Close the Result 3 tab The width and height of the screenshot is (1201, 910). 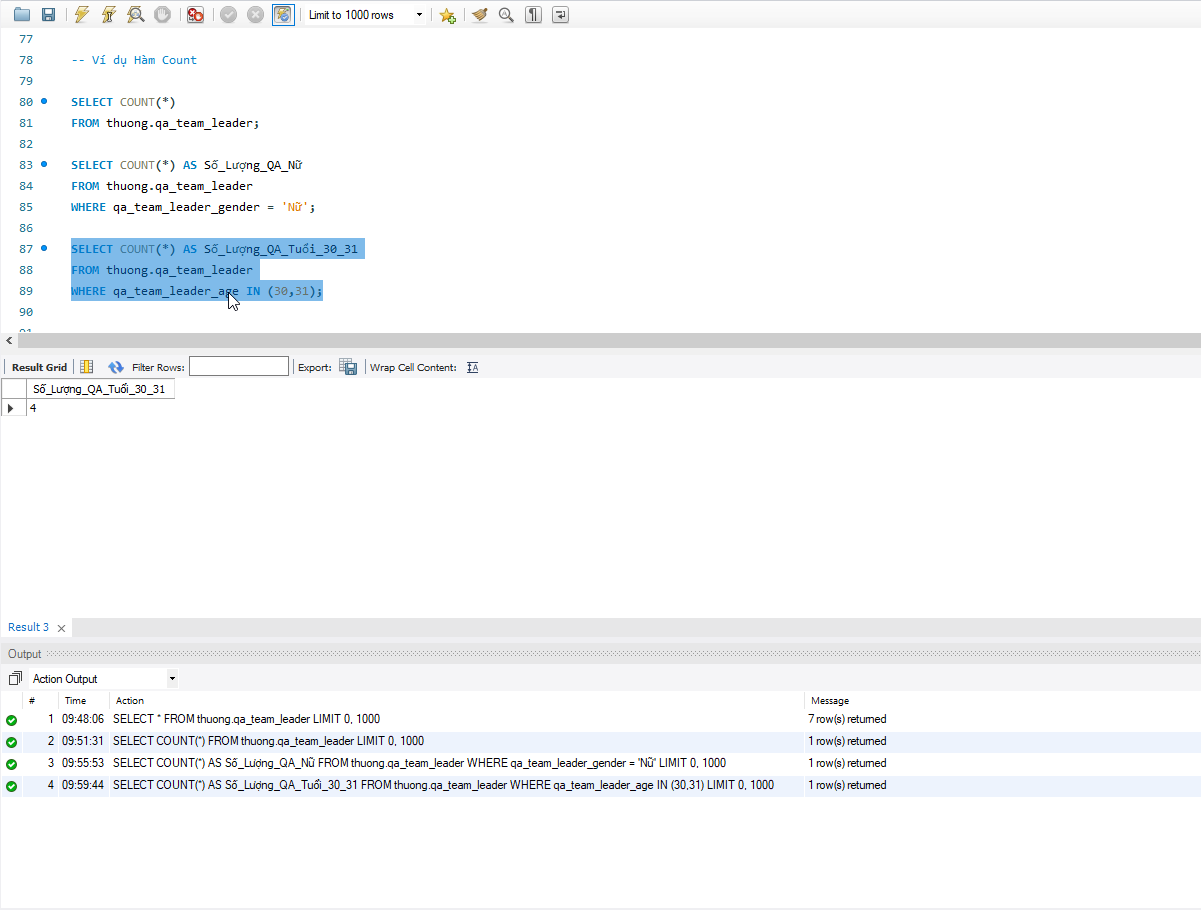[x=61, y=628]
